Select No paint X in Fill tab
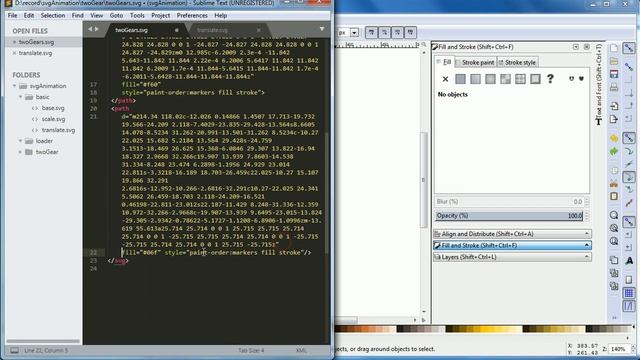640x360 pixels. 445,79
